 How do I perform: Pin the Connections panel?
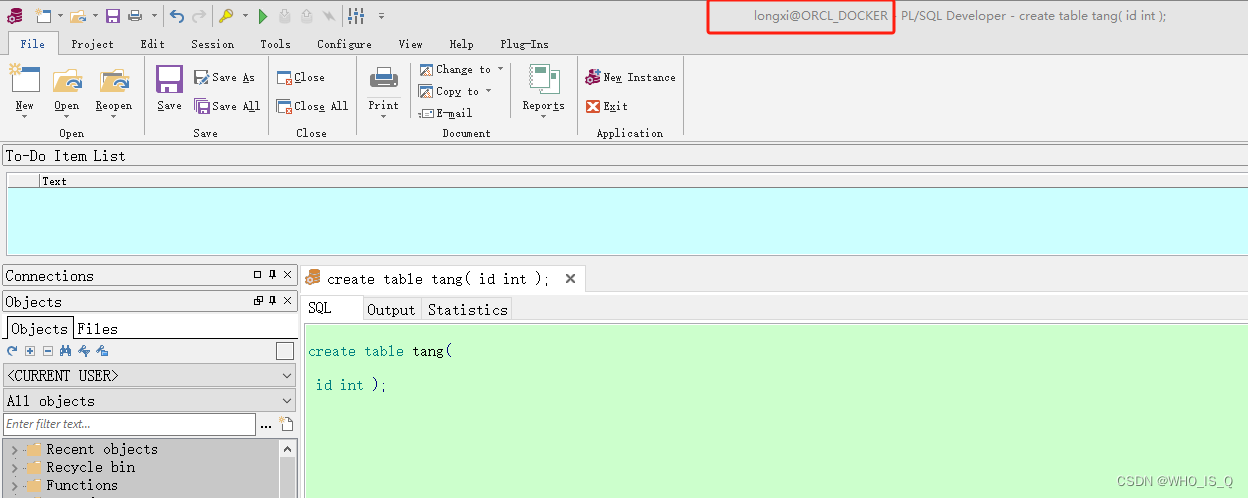272,275
